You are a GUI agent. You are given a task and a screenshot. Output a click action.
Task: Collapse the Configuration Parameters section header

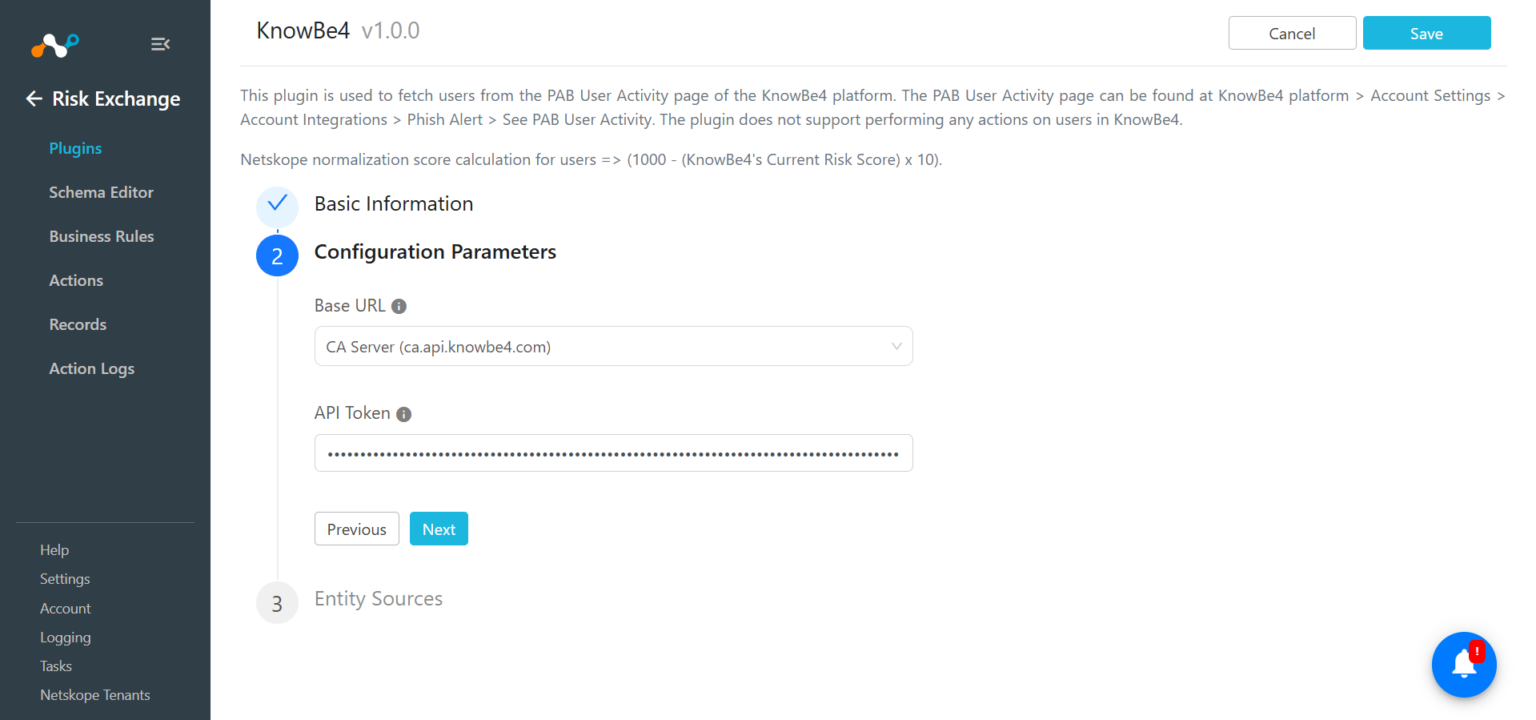click(435, 251)
